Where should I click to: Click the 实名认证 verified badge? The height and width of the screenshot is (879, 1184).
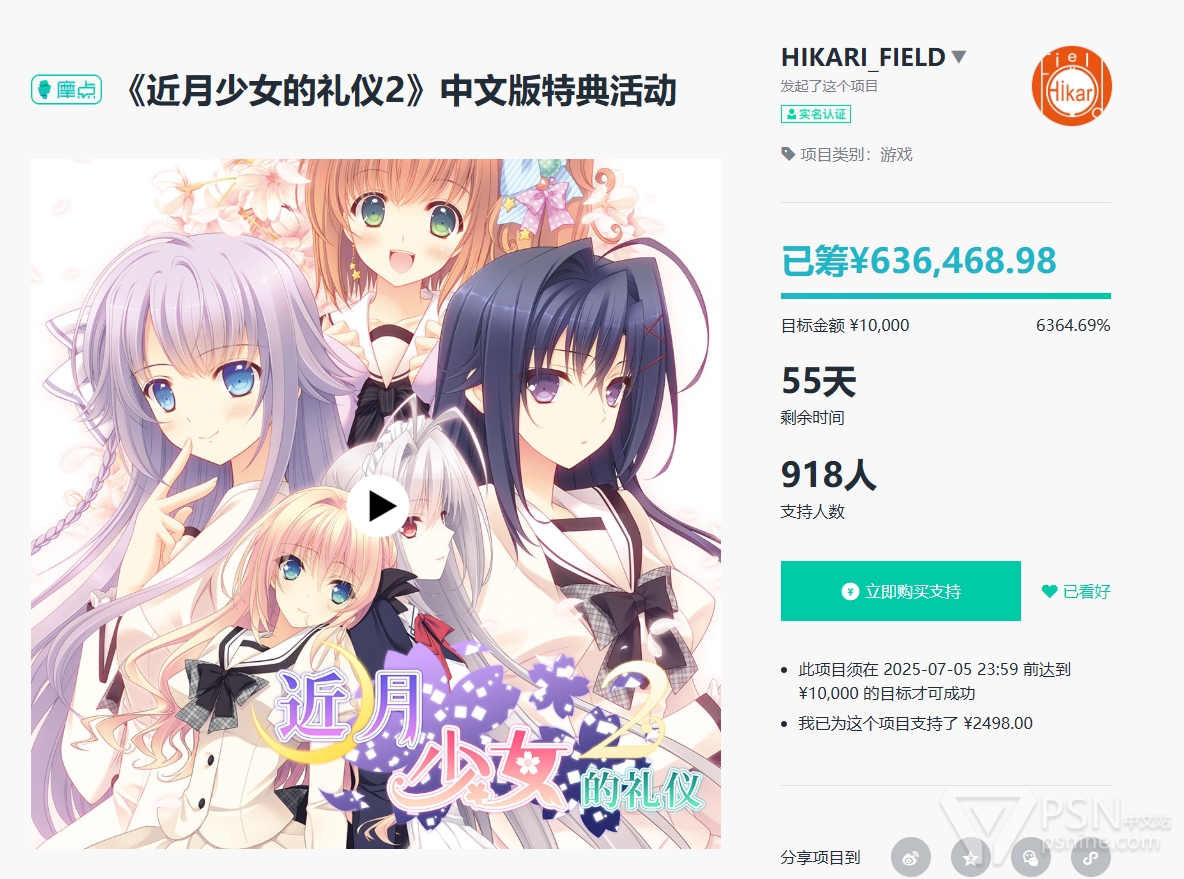pos(816,114)
